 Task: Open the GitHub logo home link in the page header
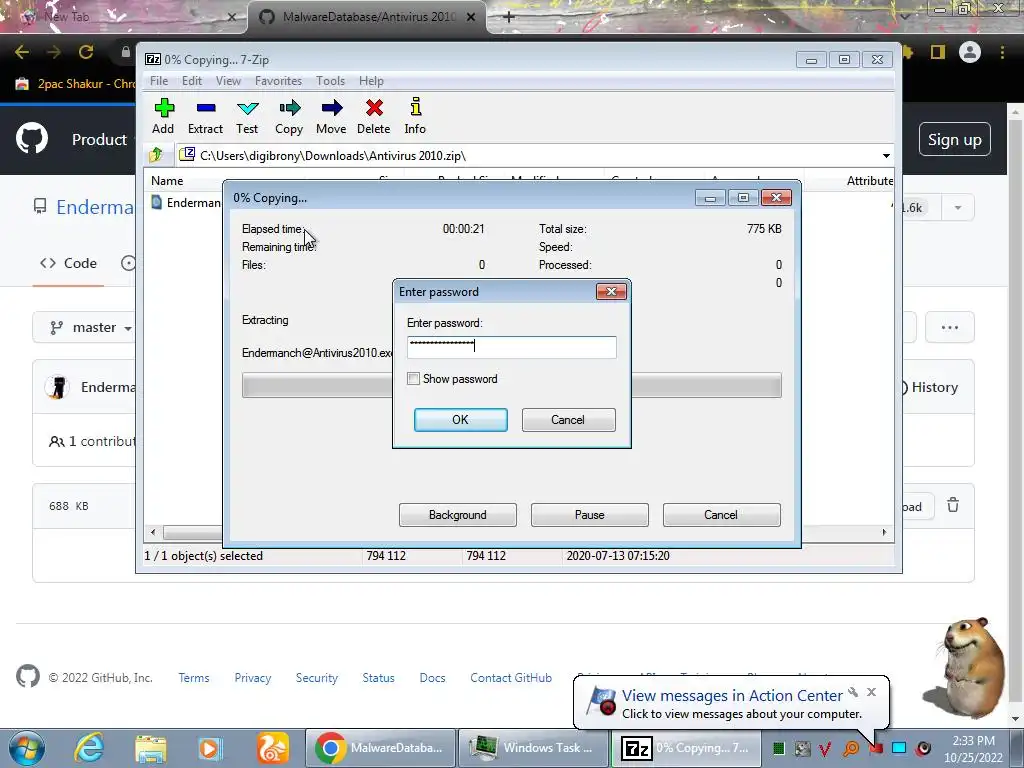click(31, 138)
